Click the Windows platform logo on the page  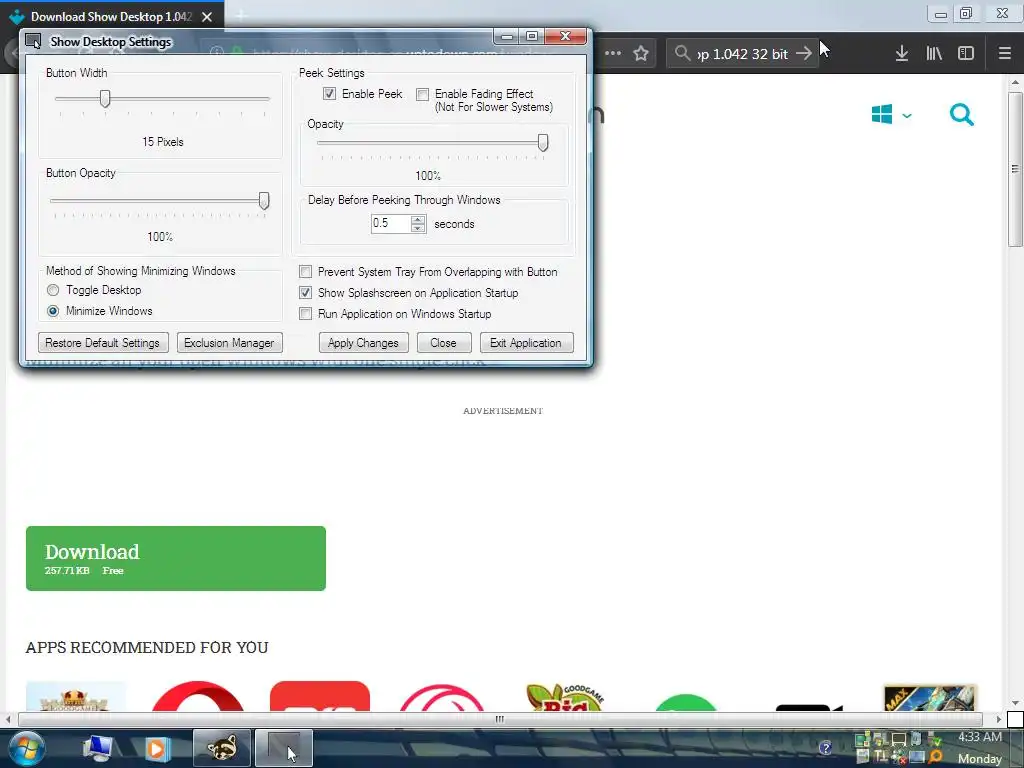tap(882, 115)
